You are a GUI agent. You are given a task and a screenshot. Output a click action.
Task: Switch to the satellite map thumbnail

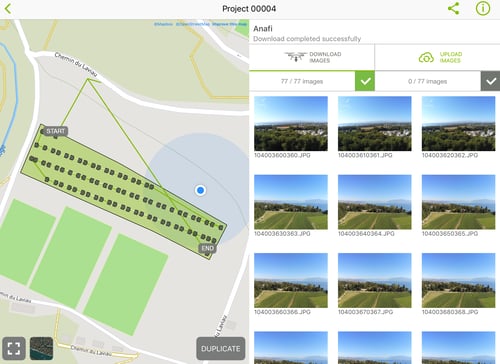(41, 348)
